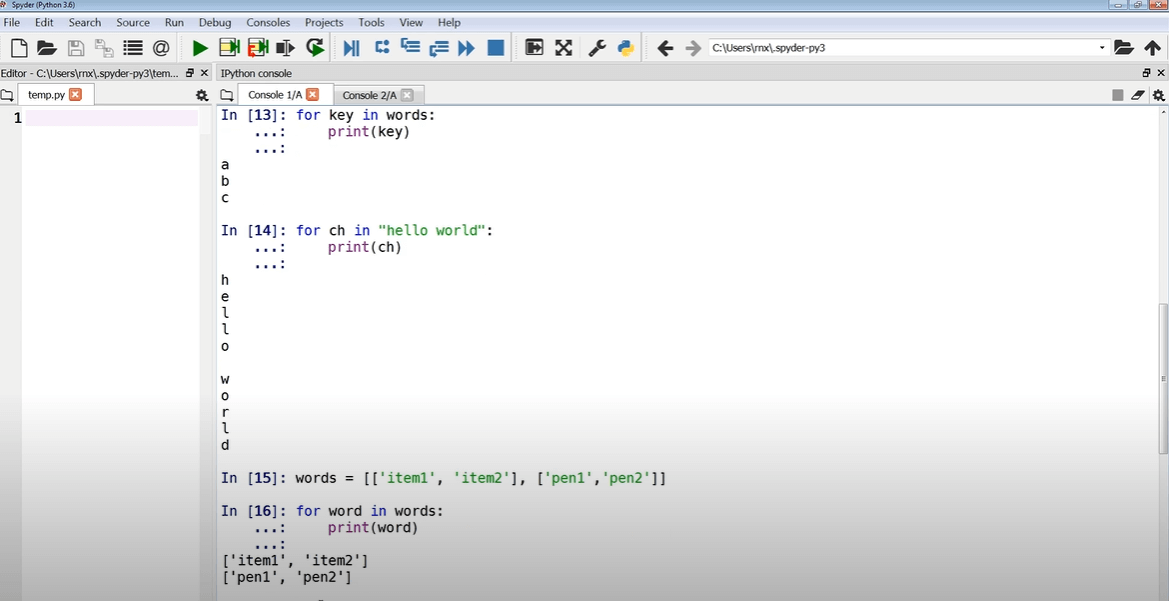Viewport: 1169px width, 601px height.
Task: Click the In [15] words assignment line
Action: [x=444, y=478]
